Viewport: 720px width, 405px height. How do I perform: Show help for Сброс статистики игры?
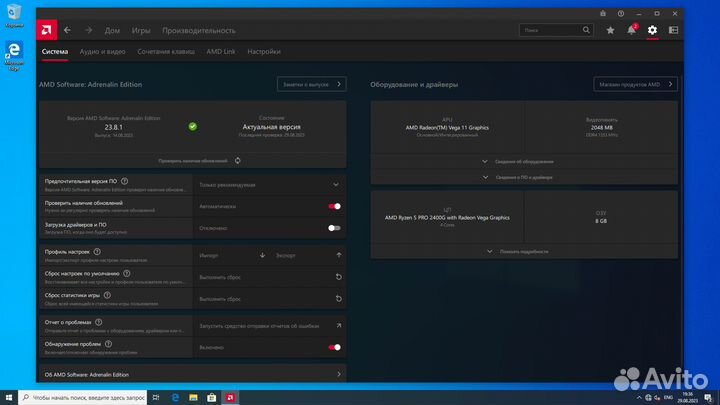(x=107, y=295)
